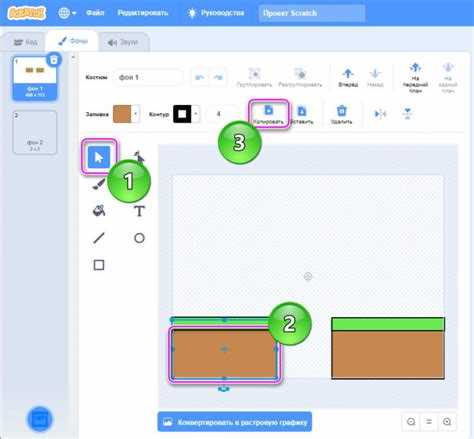Open the globe language menu
The height and width of the screenshot is (439, 474).
pyautogui.click(x=67, y=13)
